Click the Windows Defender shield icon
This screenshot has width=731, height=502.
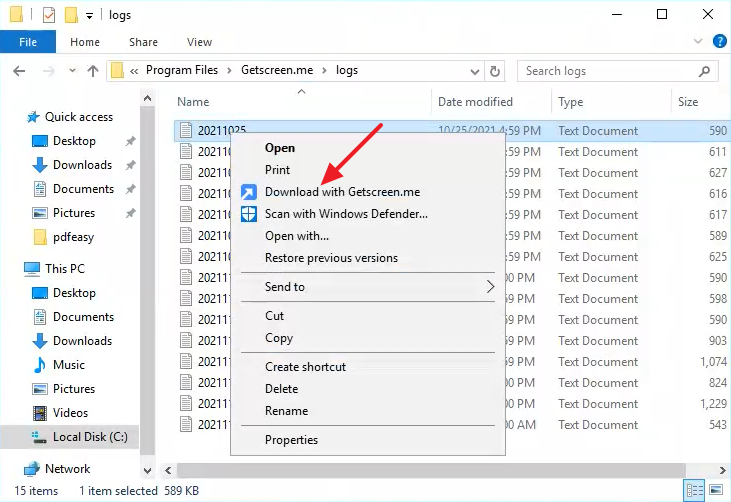coord(249,214)
